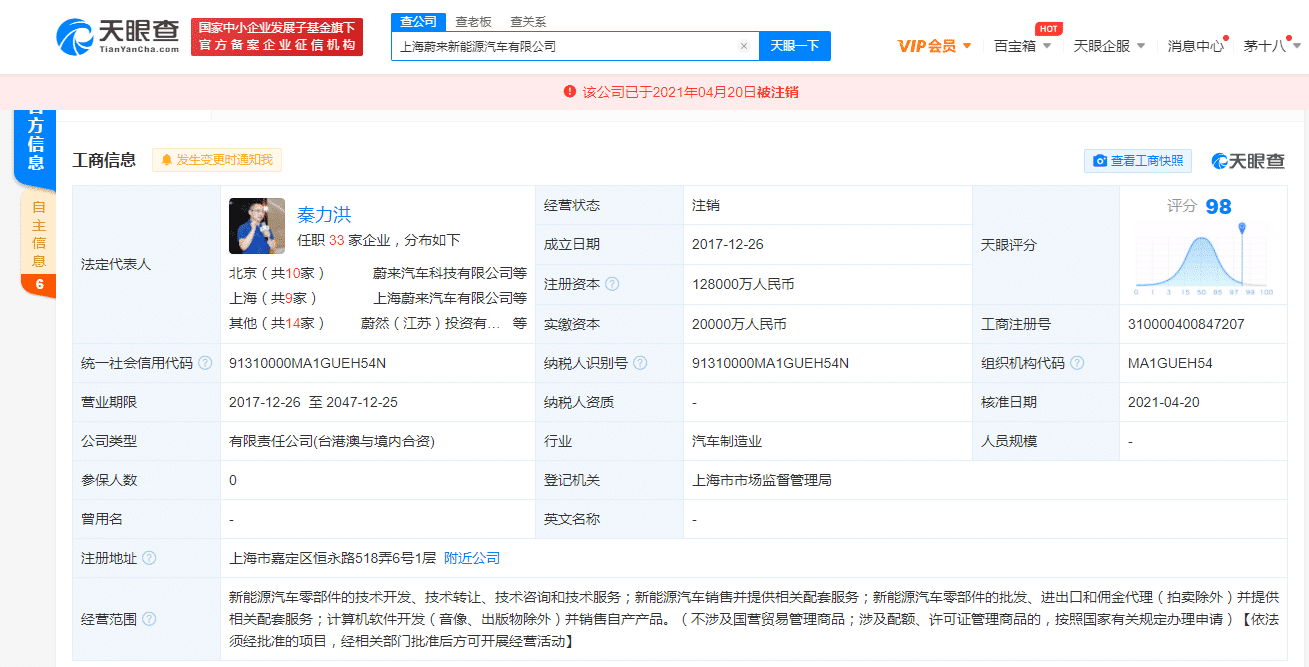Click help icon next to 注册资本
The width and height of the screenshot is (1309, 667).
pos(612,284)
